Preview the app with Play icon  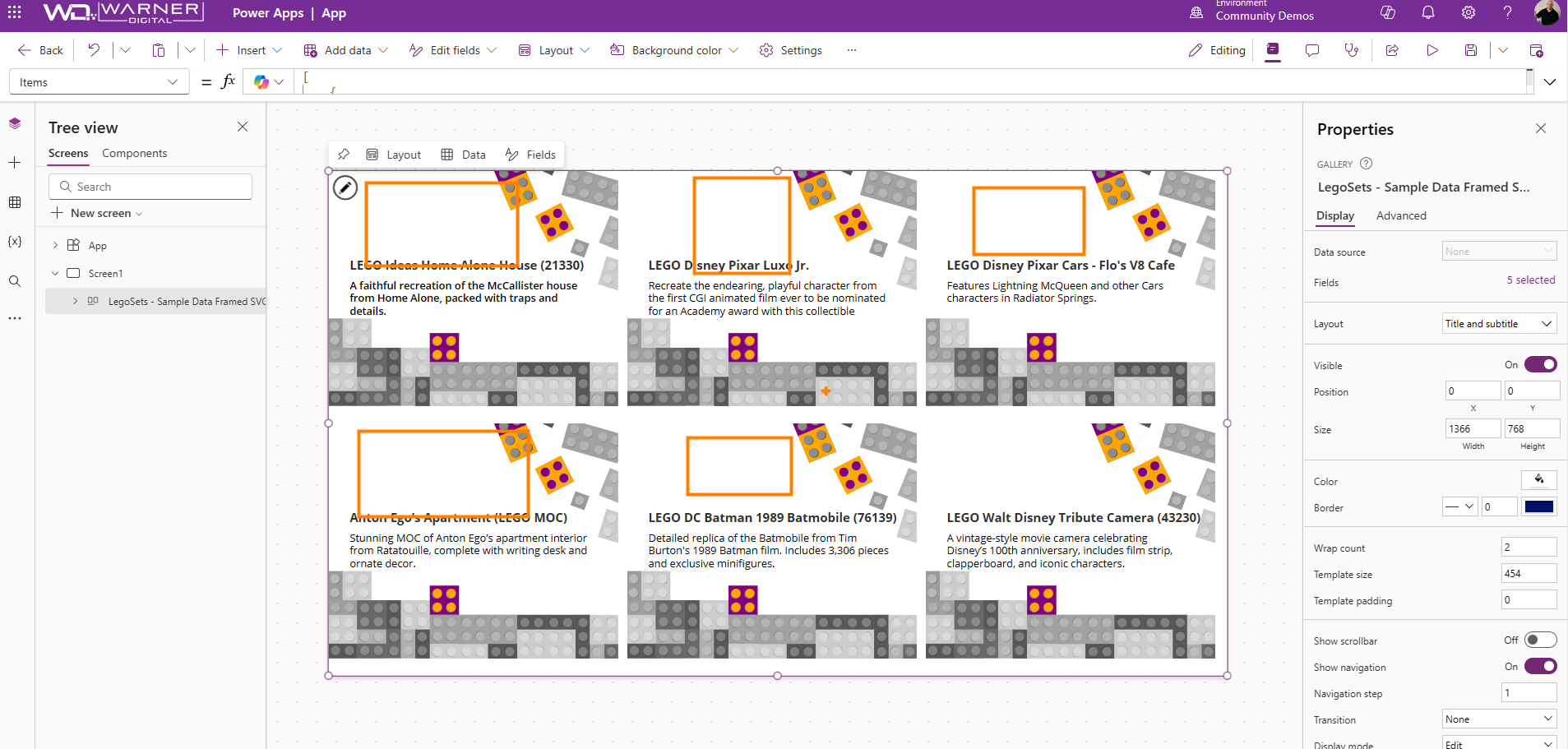[1432, 50]
